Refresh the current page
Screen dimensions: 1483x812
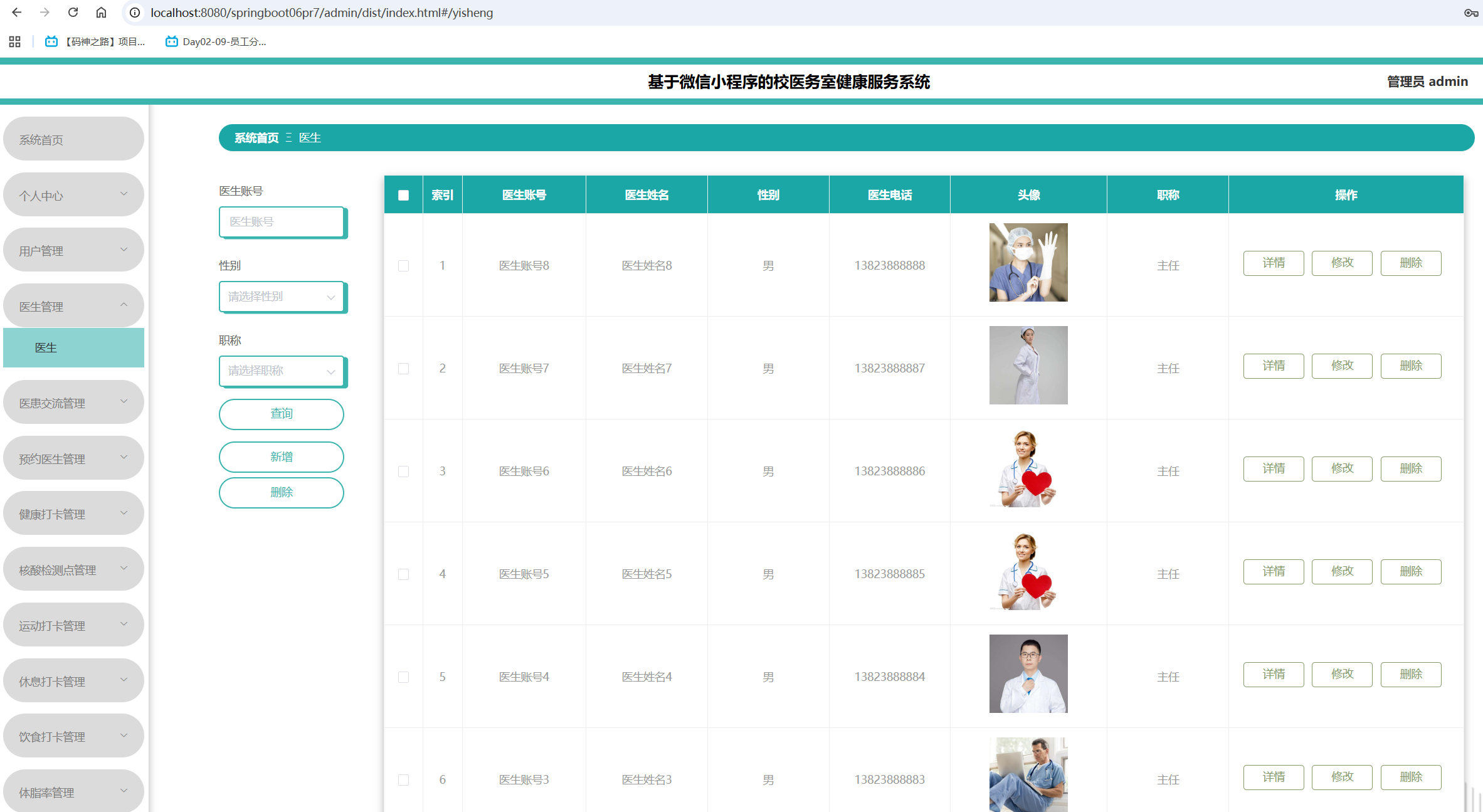[73, 13]
